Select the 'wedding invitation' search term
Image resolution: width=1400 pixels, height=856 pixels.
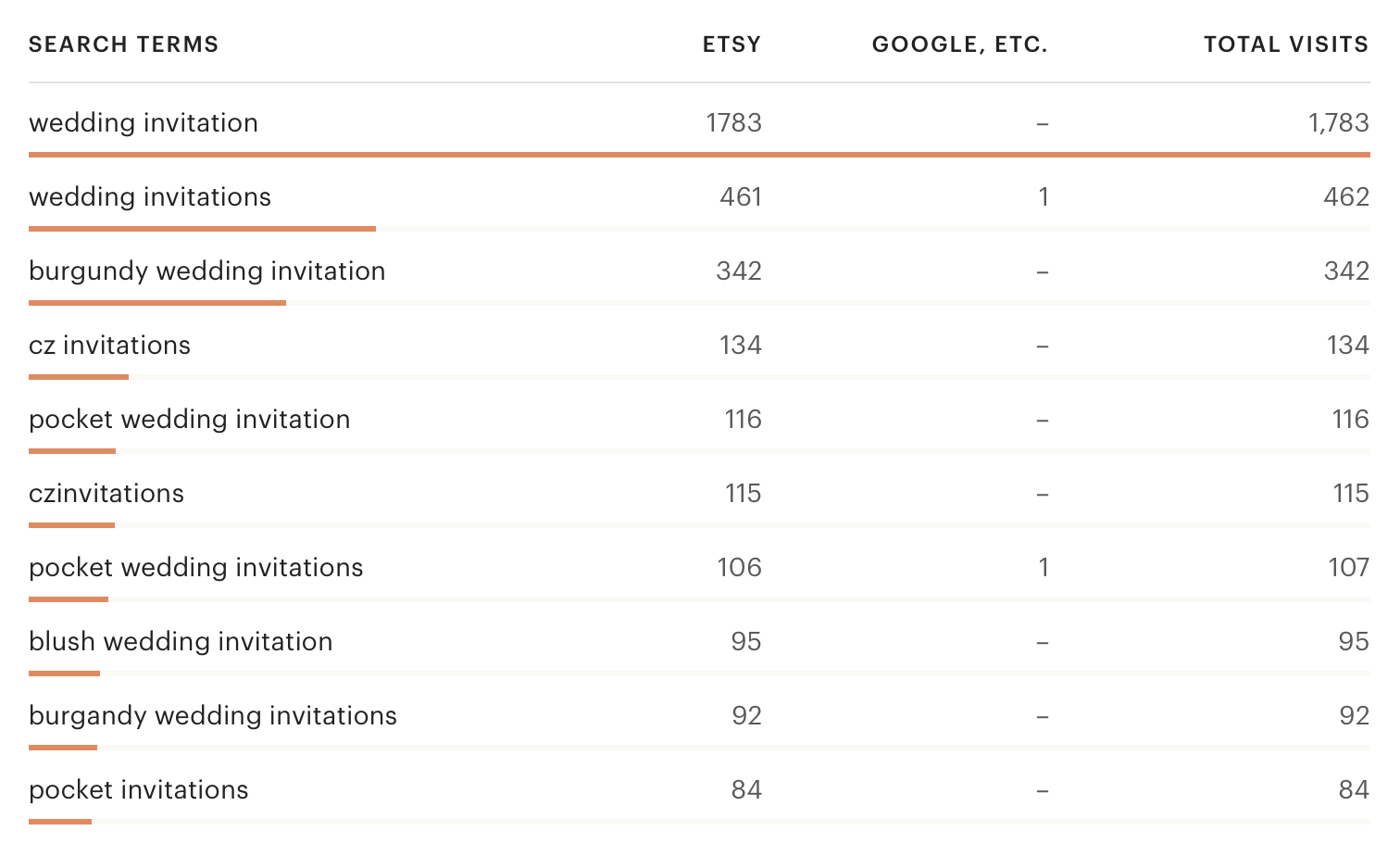[144, 122]
